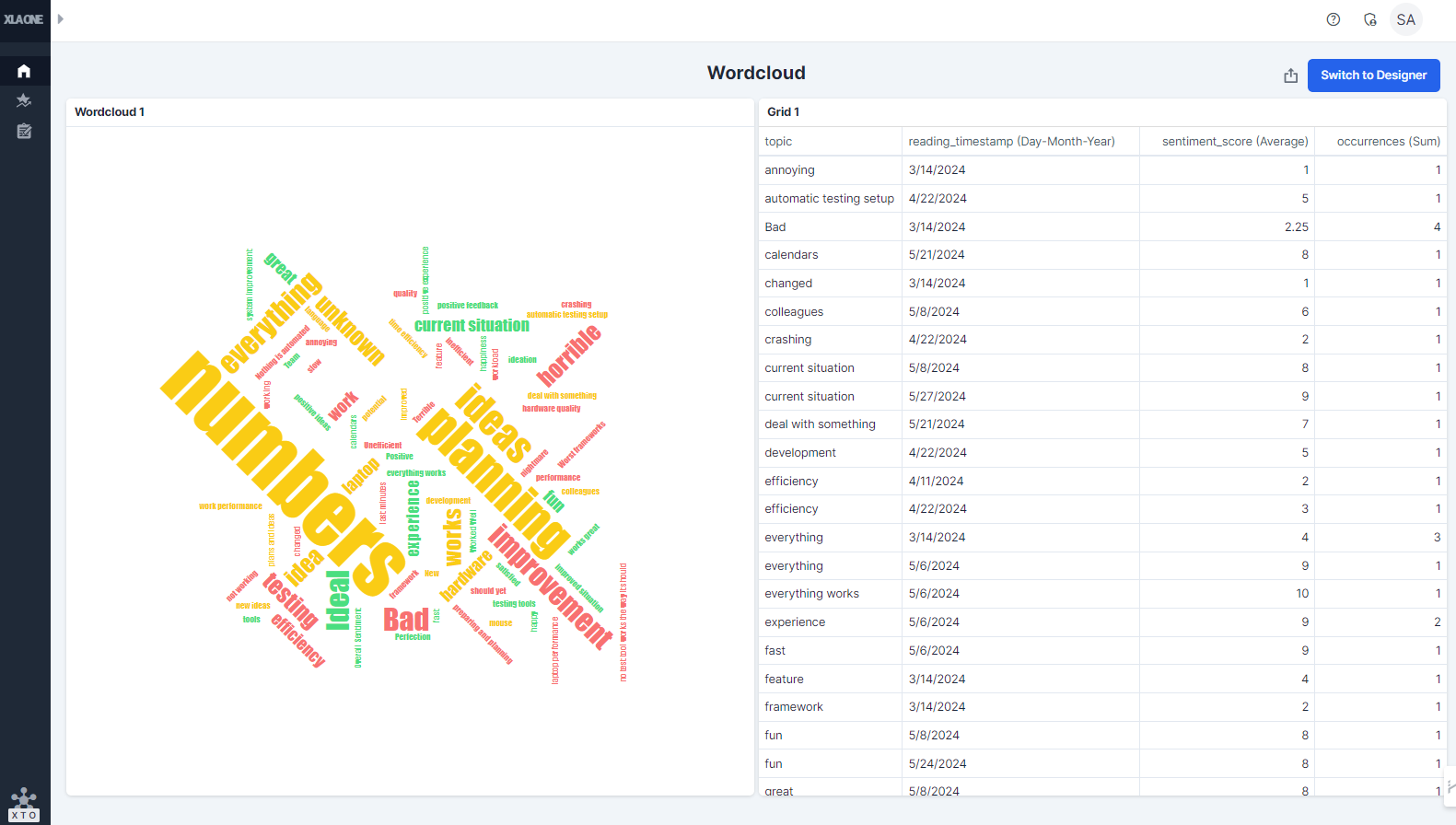Click the XLAONE logo

pyautogui.click(x=24, y=19)
